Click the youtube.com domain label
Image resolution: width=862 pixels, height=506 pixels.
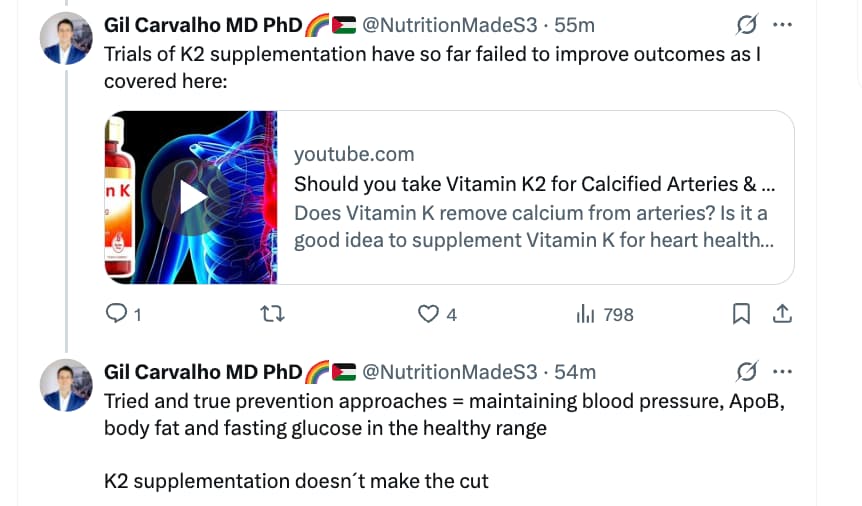(354, 155)
